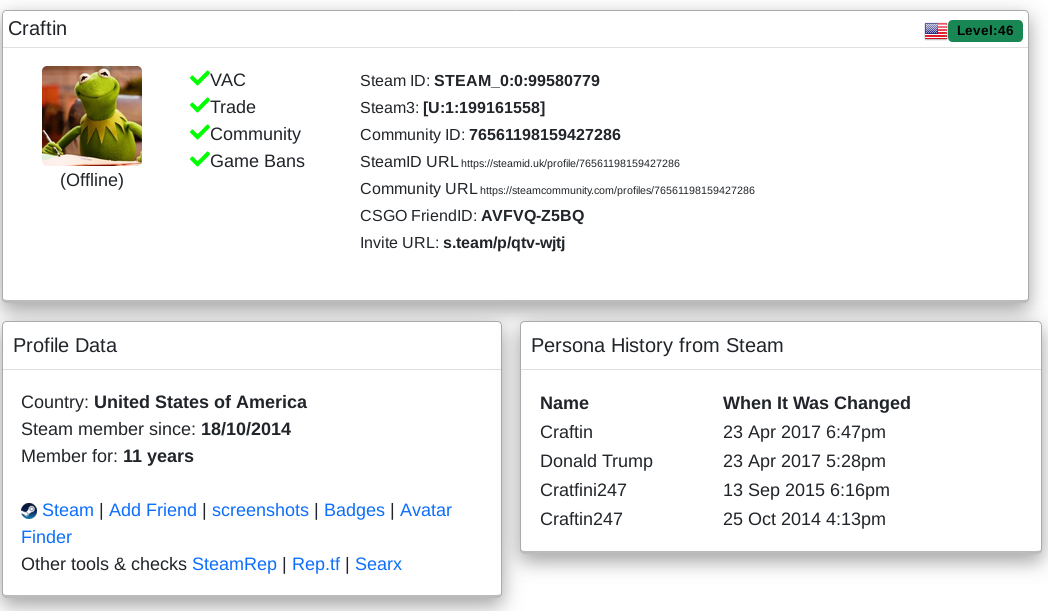Click persona name Craftin247
The image size is (1048, 611).
[x=581, y=519]
